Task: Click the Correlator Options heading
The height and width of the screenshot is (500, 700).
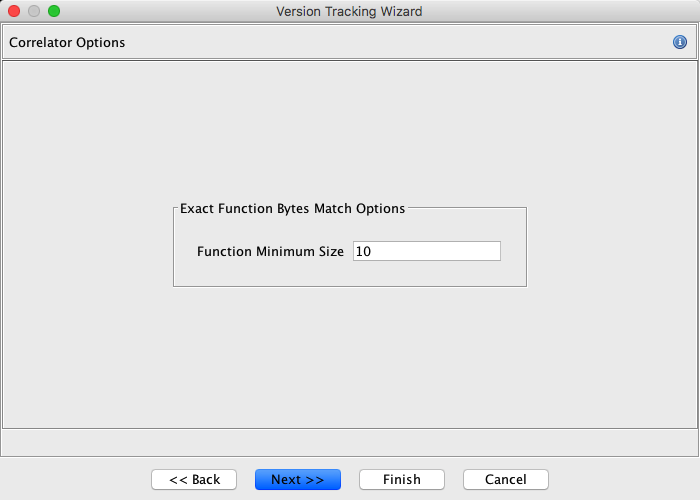Action: [x=67, y=43]
